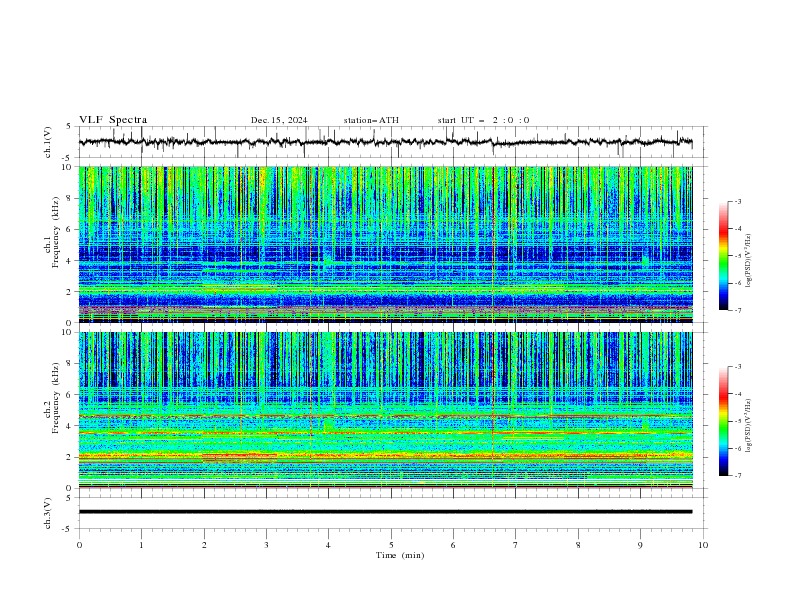Click time axis tick label '10'

pyautogui.click(x=703, y=545)
